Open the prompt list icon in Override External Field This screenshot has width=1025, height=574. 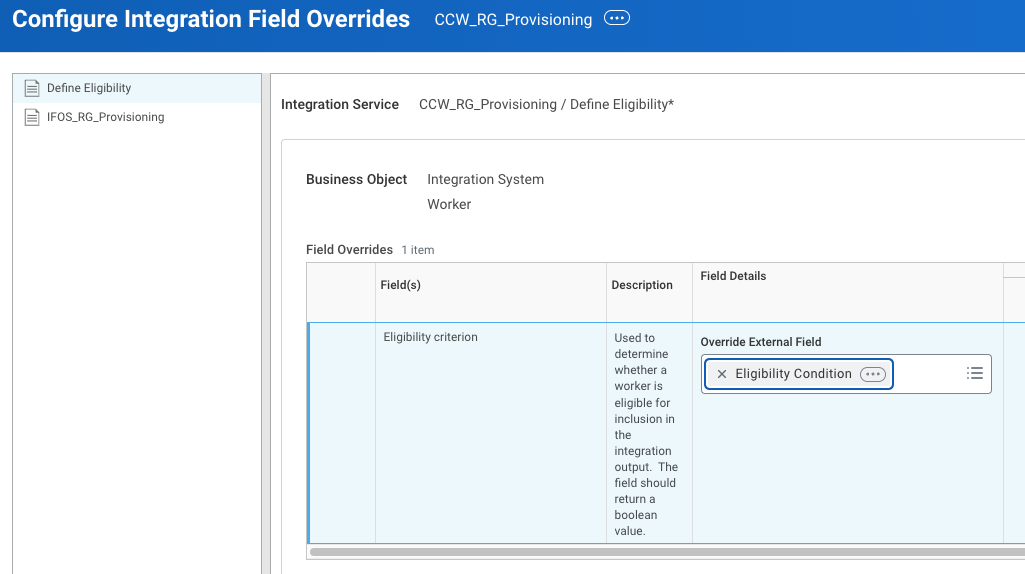coord(975,373)
